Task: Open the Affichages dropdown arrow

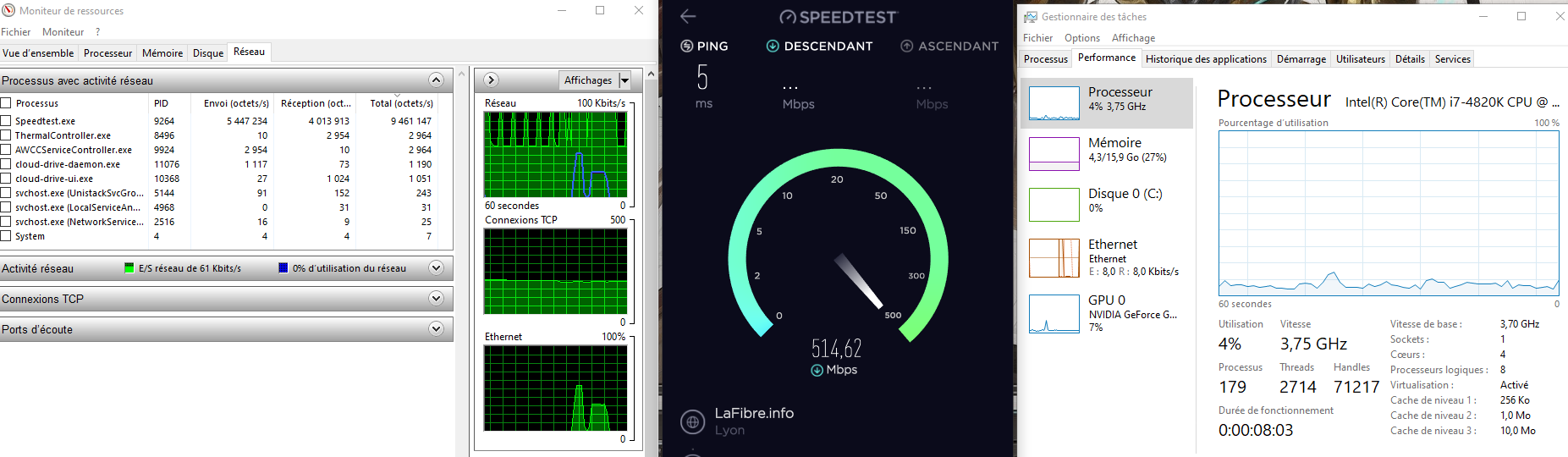Action: (625, 80)
